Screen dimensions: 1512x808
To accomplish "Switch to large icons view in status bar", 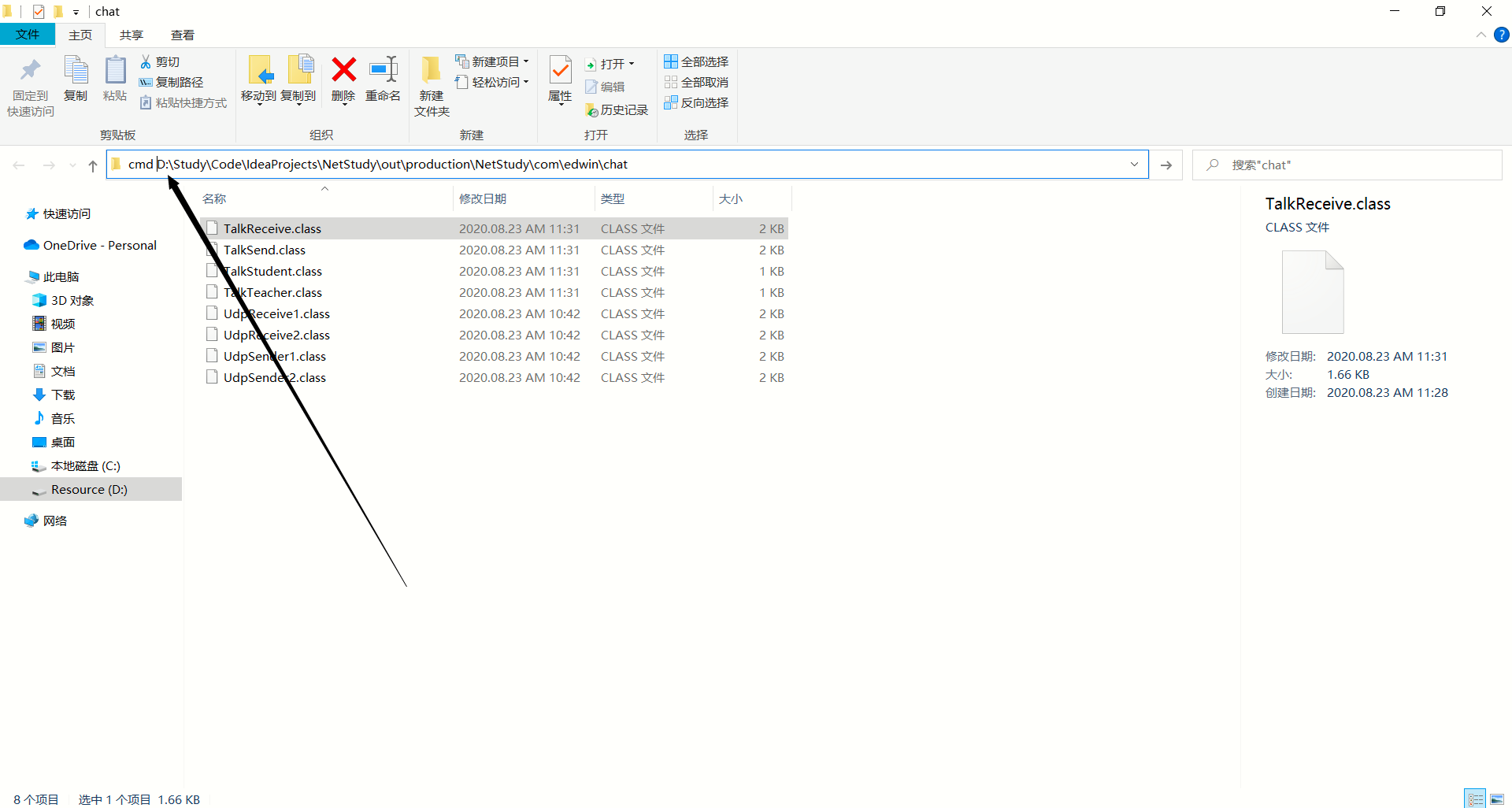I will [1497, 799].
